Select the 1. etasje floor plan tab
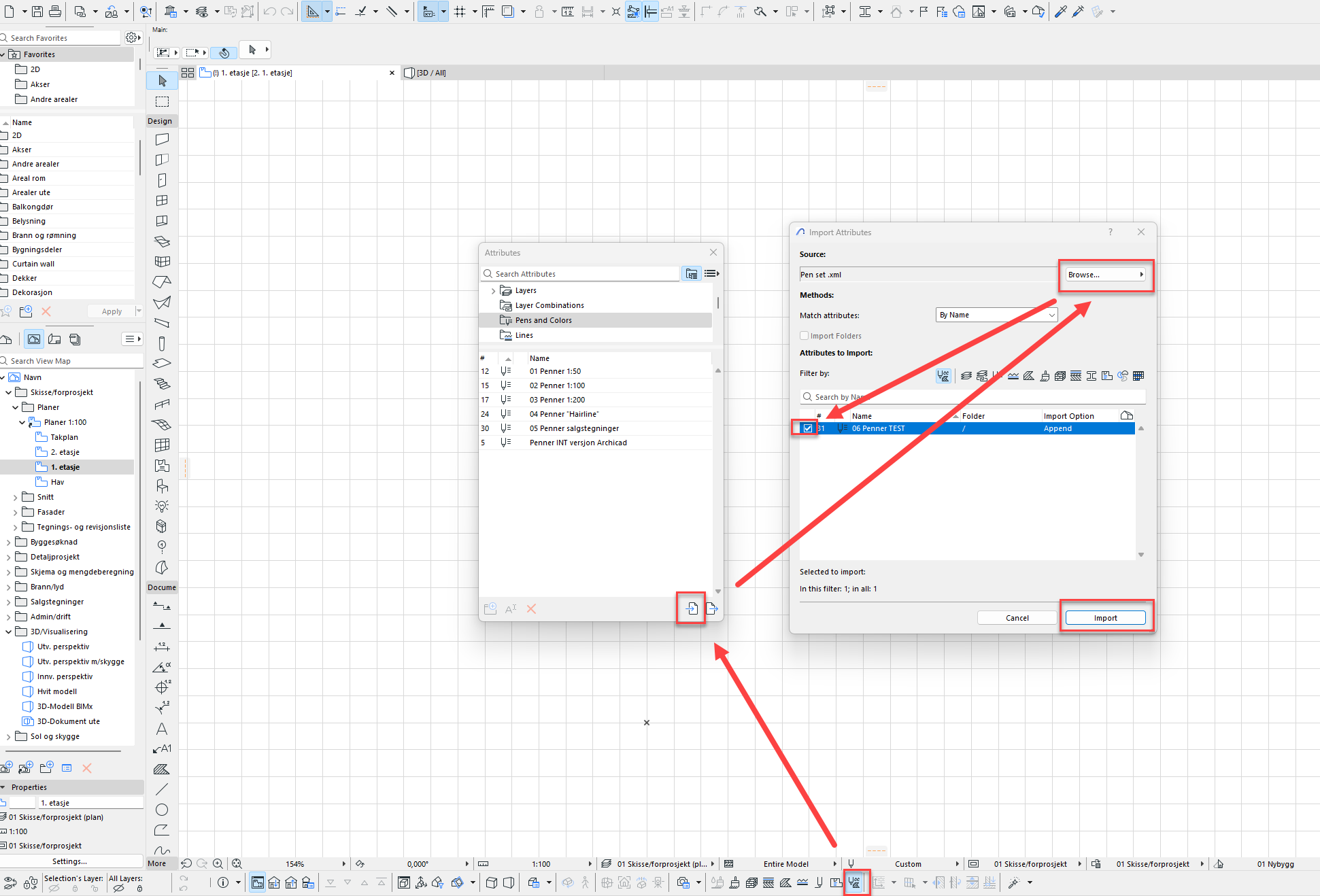 pyautogui.click(x=252, y=73)
